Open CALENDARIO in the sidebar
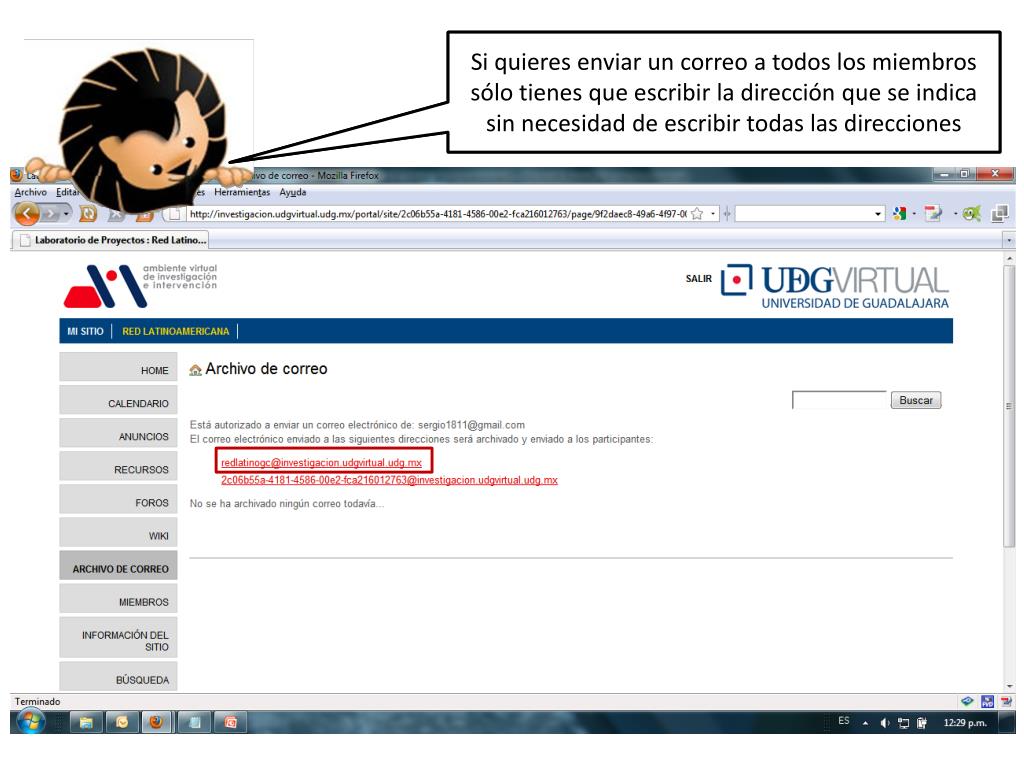 [x=118, y=401]
